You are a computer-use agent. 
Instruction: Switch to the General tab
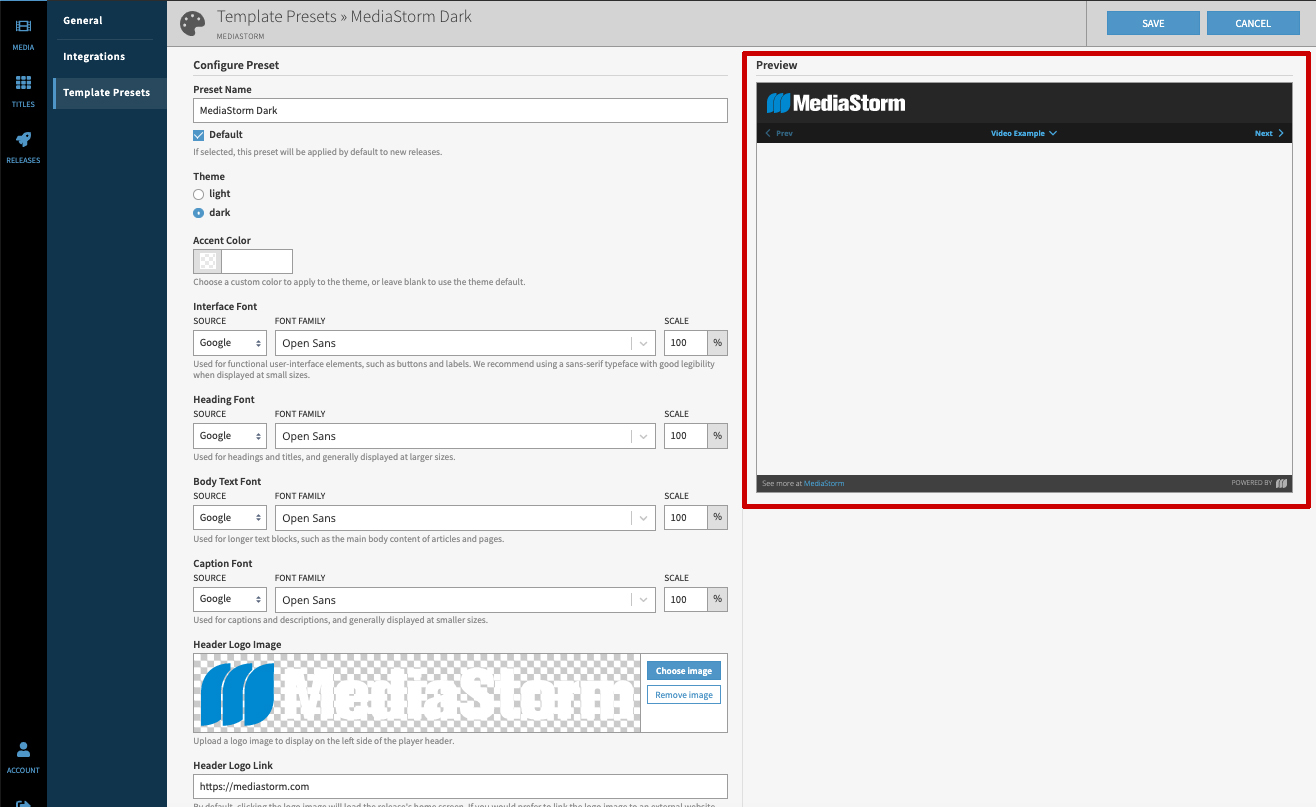pyautogui.click(x=81, y=20)
